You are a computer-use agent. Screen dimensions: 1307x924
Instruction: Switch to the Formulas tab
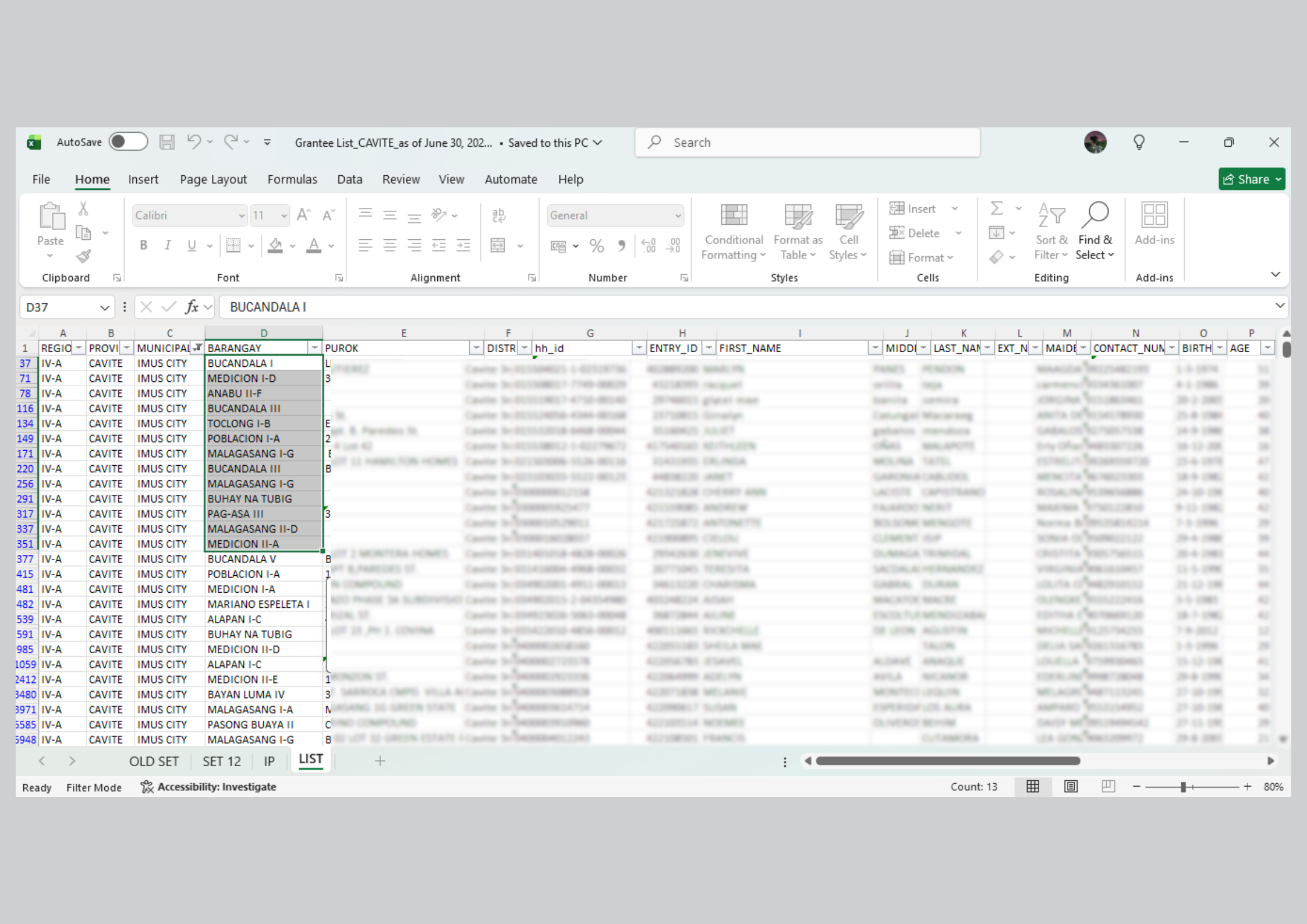(292, 179)
